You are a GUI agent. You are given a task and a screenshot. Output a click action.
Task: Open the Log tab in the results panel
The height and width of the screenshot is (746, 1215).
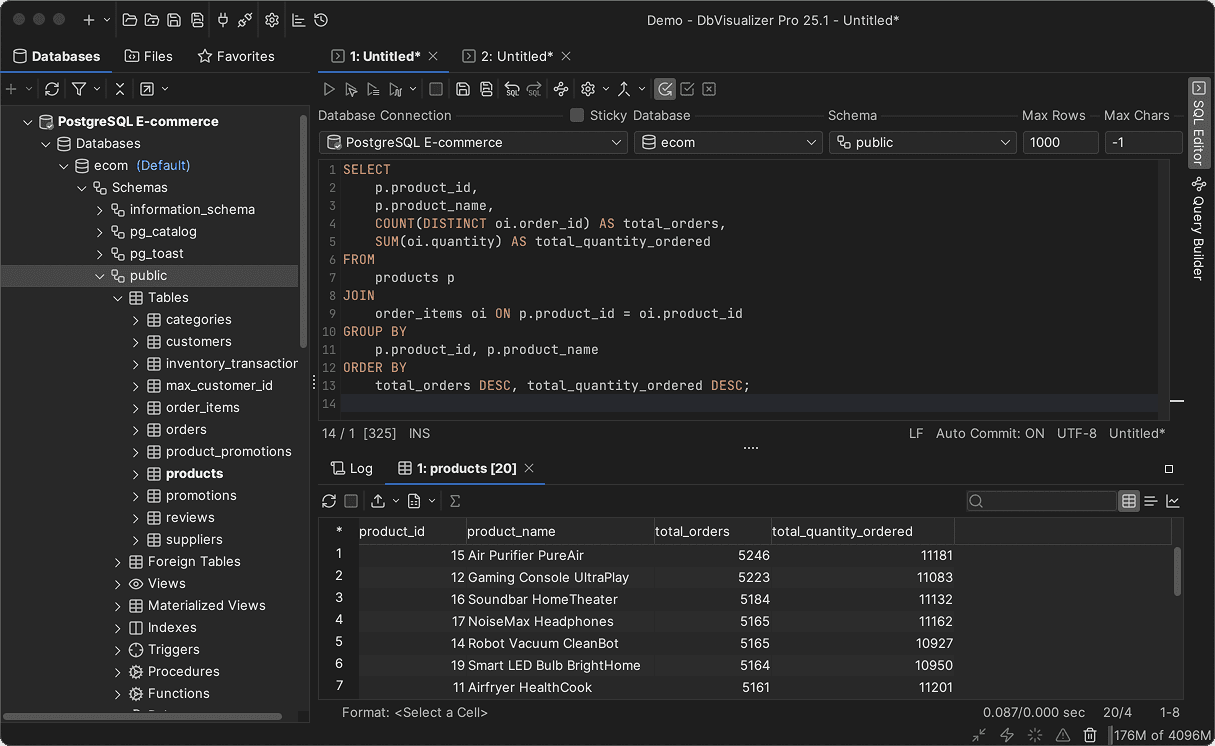(x=352, y=467)
